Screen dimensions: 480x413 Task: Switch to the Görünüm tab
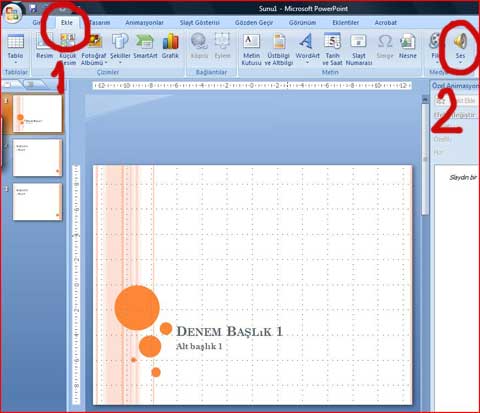pyautogui.click(x=302, y=23)
